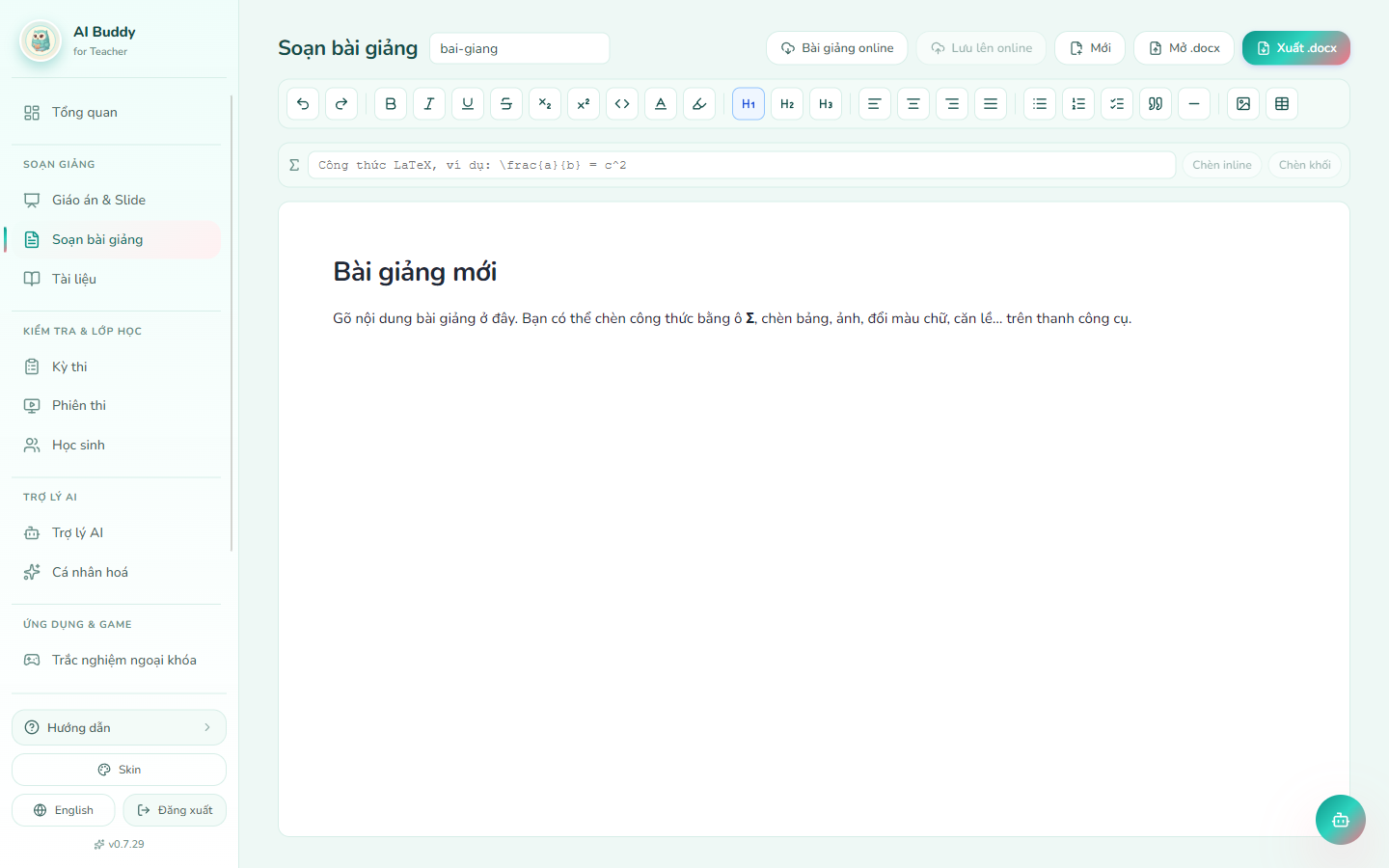Open the Skin theme selector
This screenshot has width=1389, height=868.
coord(119,770)
